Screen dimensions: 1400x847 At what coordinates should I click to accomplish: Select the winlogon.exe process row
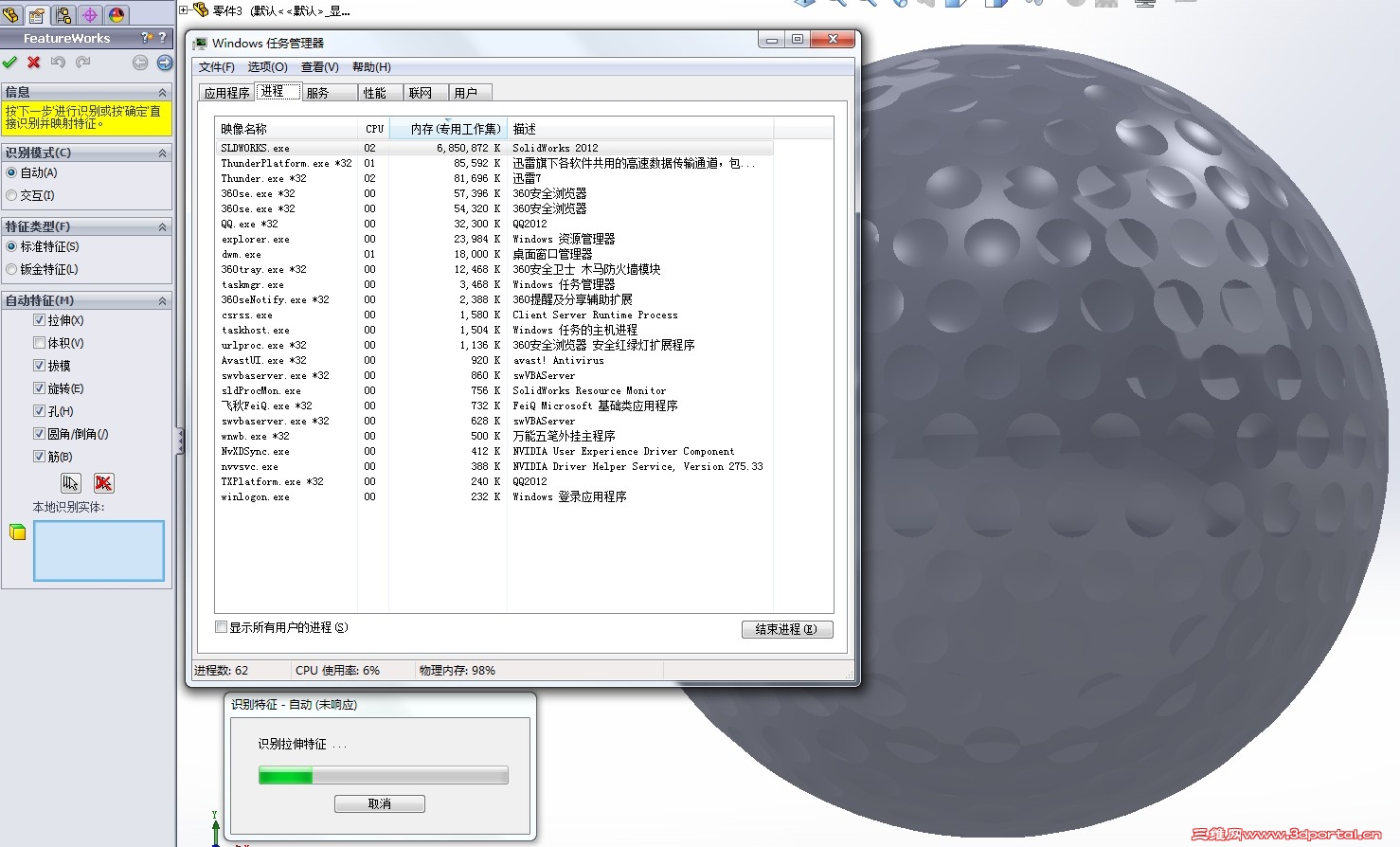[x=494, y=496]
